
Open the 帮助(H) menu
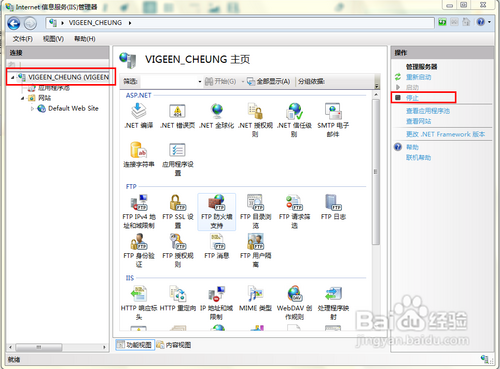(85, 39)
